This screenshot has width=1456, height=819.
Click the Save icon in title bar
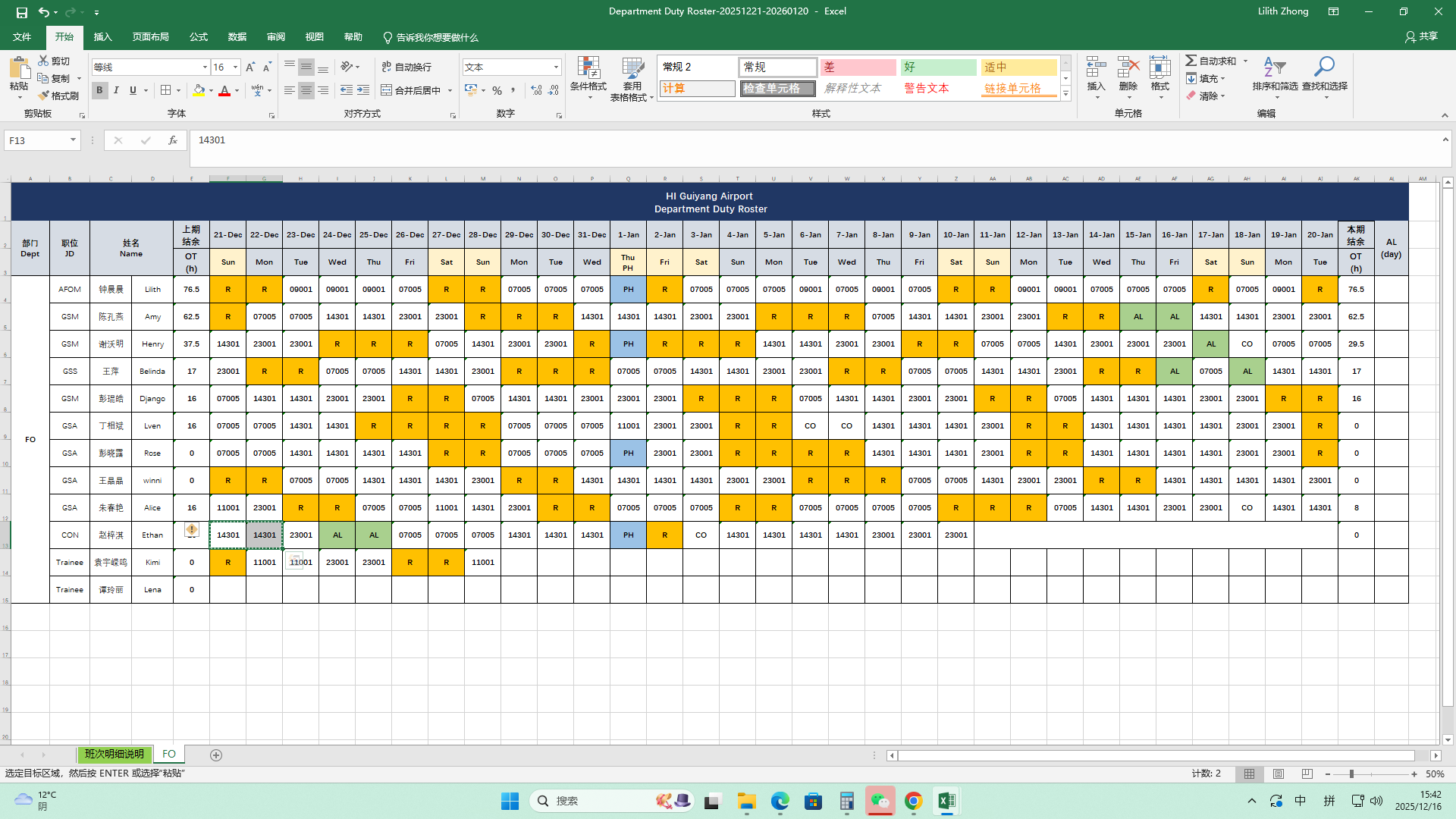21,12
